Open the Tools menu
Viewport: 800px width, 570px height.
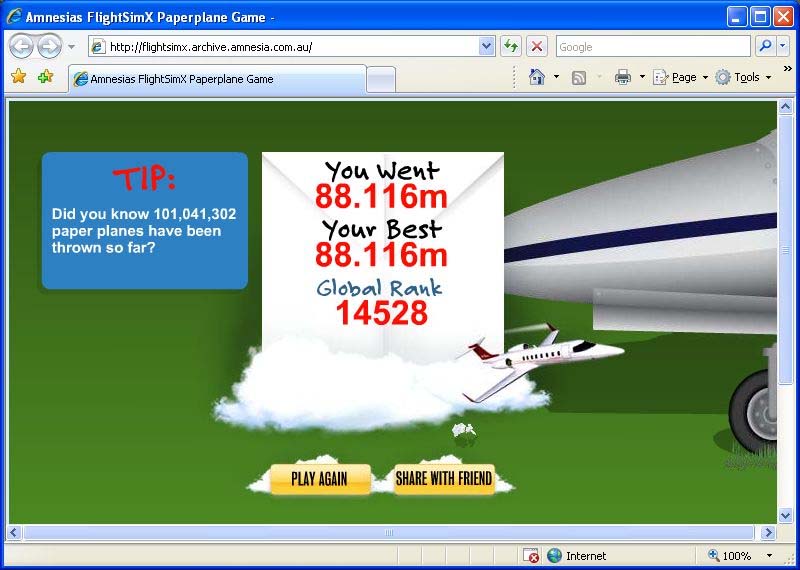[743, 78]
